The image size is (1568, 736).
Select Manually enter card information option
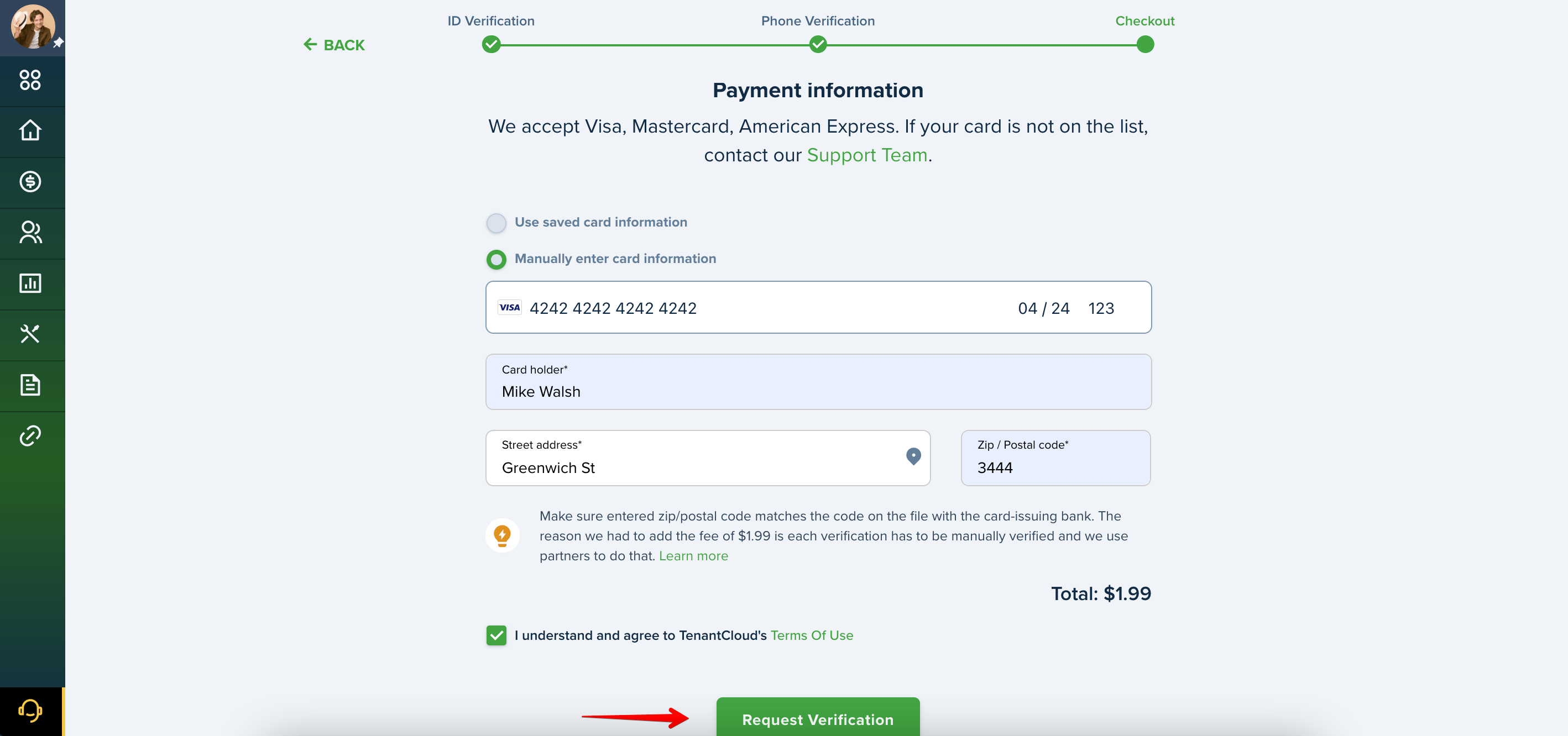coord(496,260)
